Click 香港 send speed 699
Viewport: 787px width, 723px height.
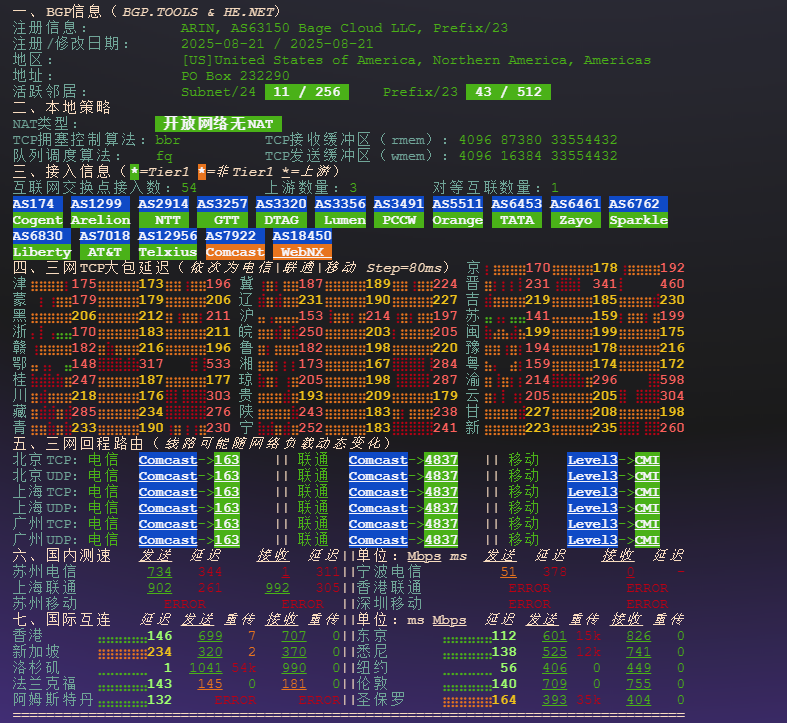210,636
